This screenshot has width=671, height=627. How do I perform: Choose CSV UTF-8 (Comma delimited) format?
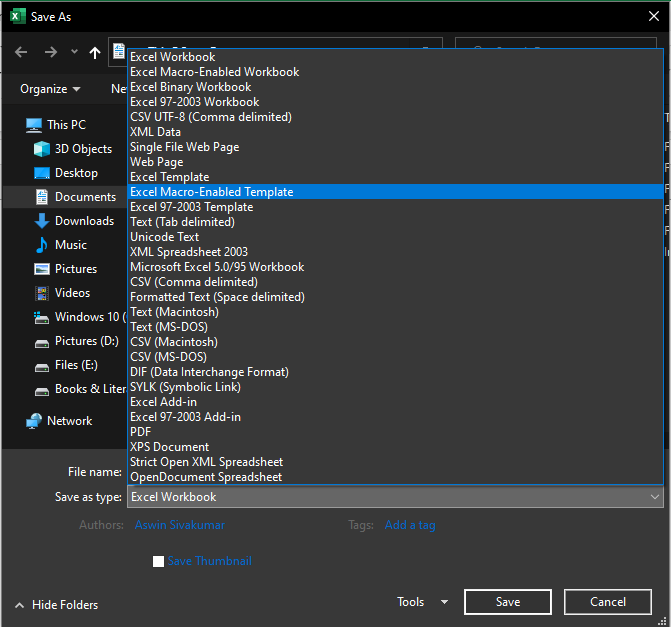point(395,117)
